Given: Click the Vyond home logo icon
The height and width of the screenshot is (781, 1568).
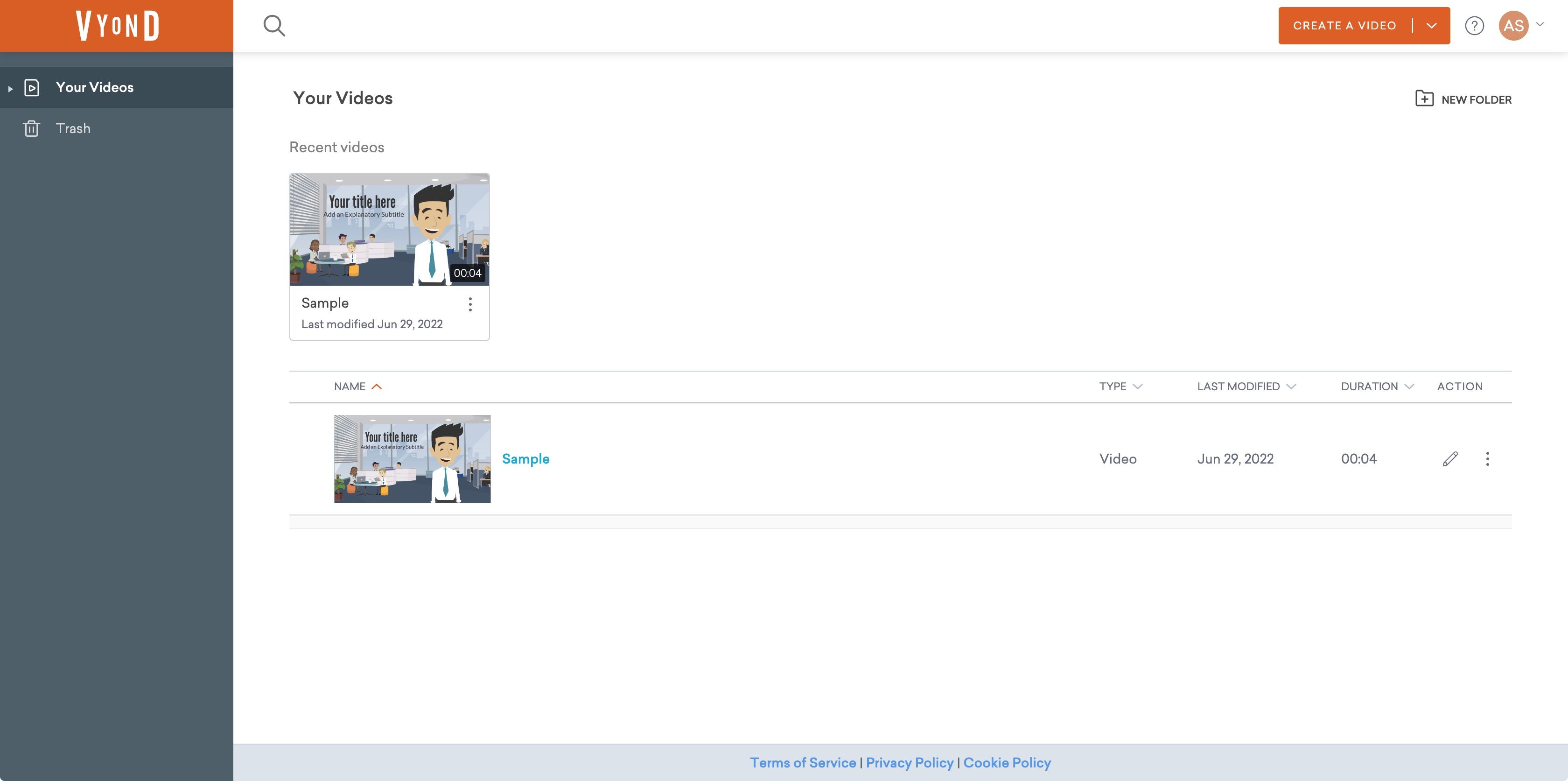Looking at the screenshot, I should tap(116, 25).
